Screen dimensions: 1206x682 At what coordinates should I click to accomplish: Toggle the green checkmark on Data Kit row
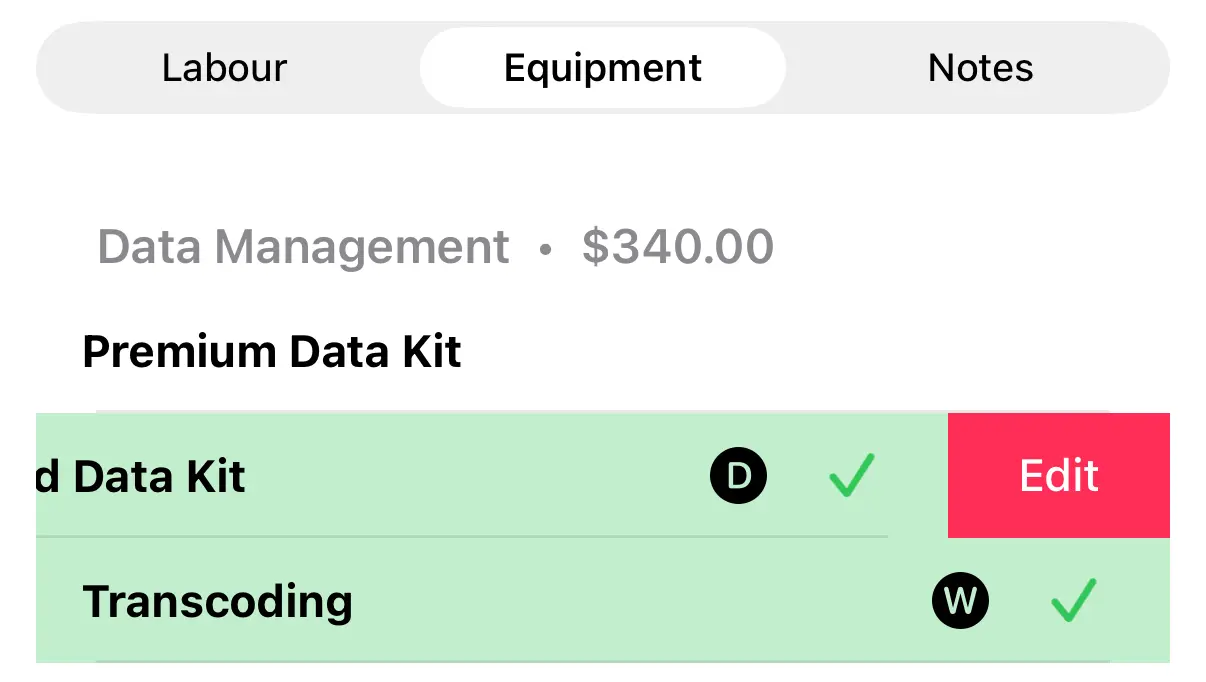(x=852, y=476)
